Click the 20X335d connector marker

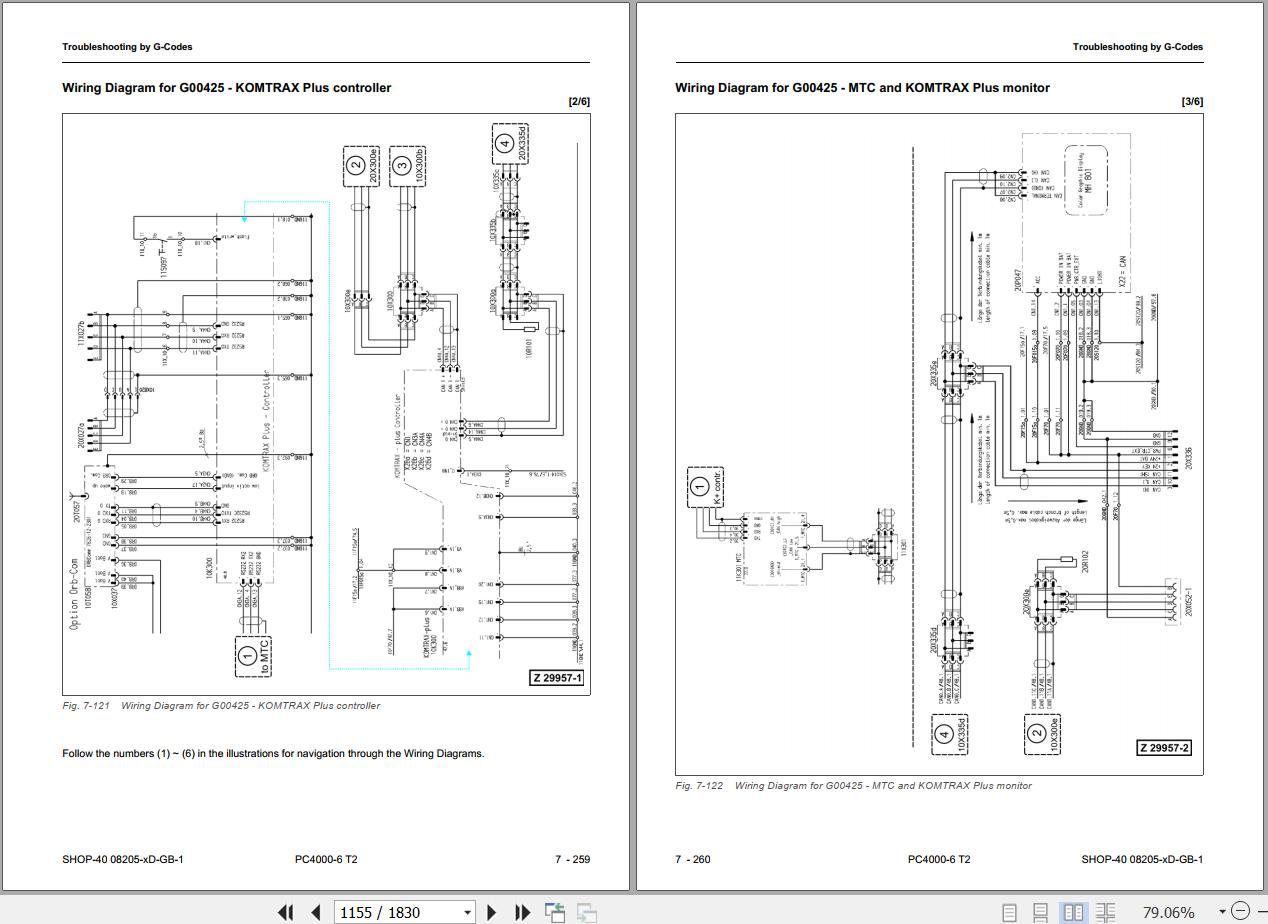point(509,143)
